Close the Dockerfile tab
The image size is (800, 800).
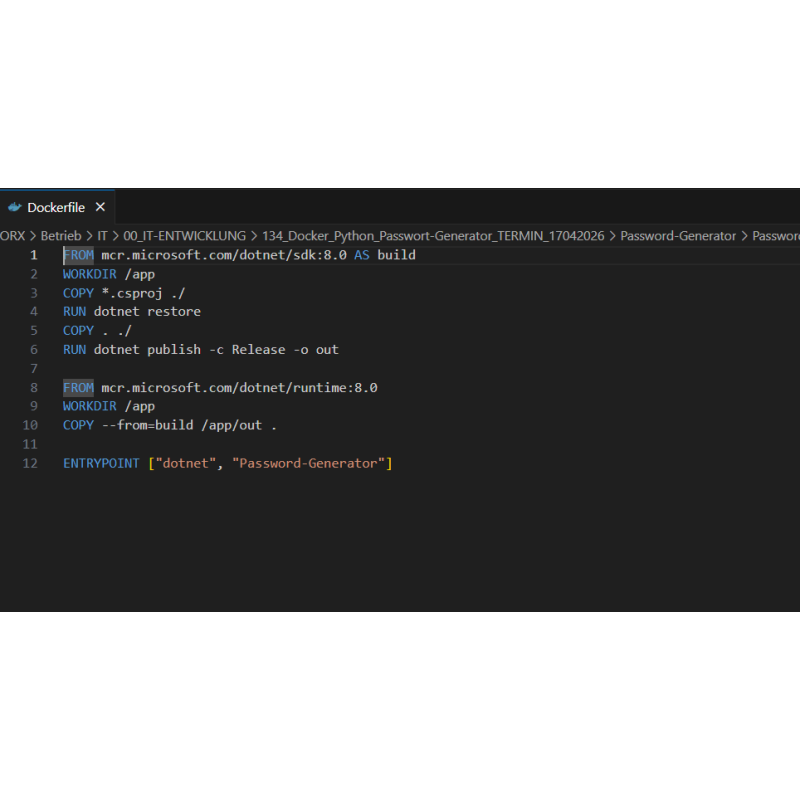coord(99,207)
